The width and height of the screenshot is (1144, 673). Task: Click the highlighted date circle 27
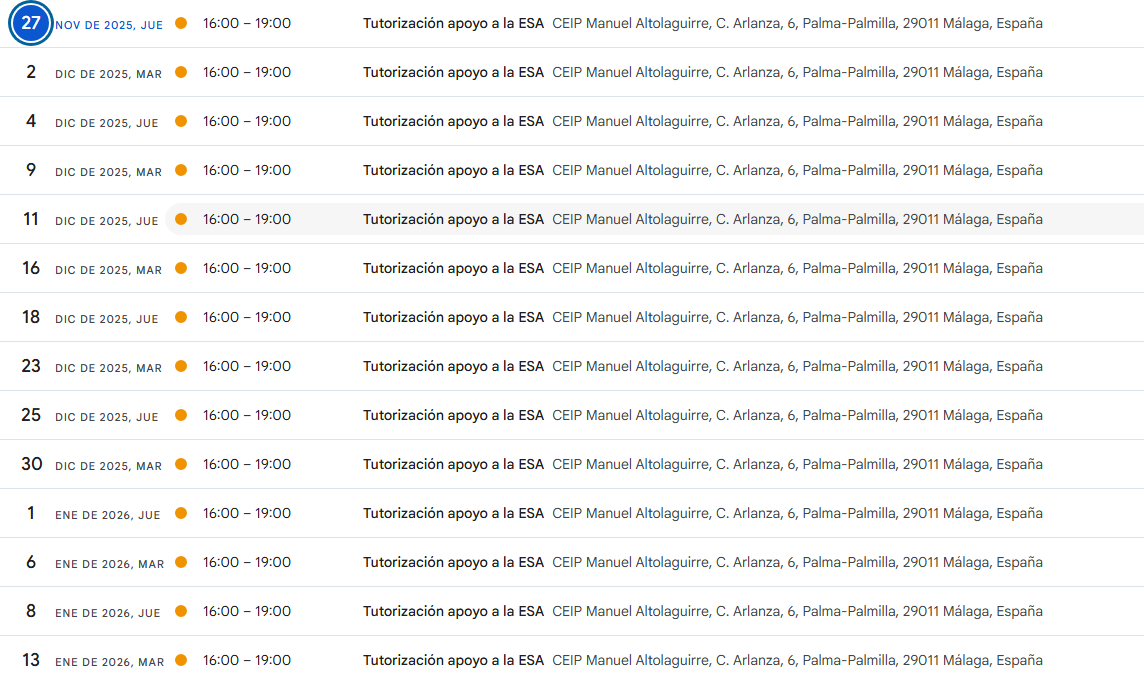click(31, 23)
